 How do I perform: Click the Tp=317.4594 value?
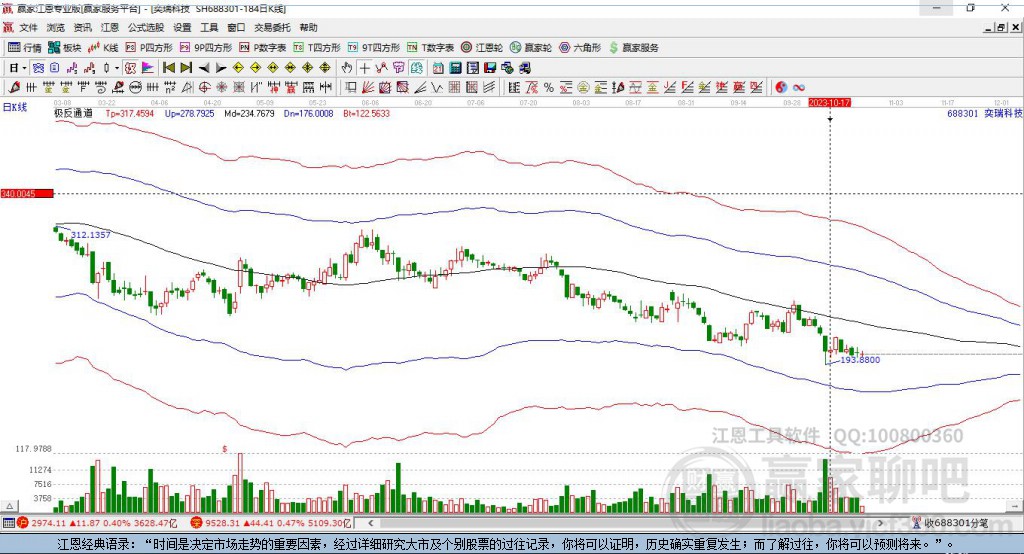tap(129, 114)
